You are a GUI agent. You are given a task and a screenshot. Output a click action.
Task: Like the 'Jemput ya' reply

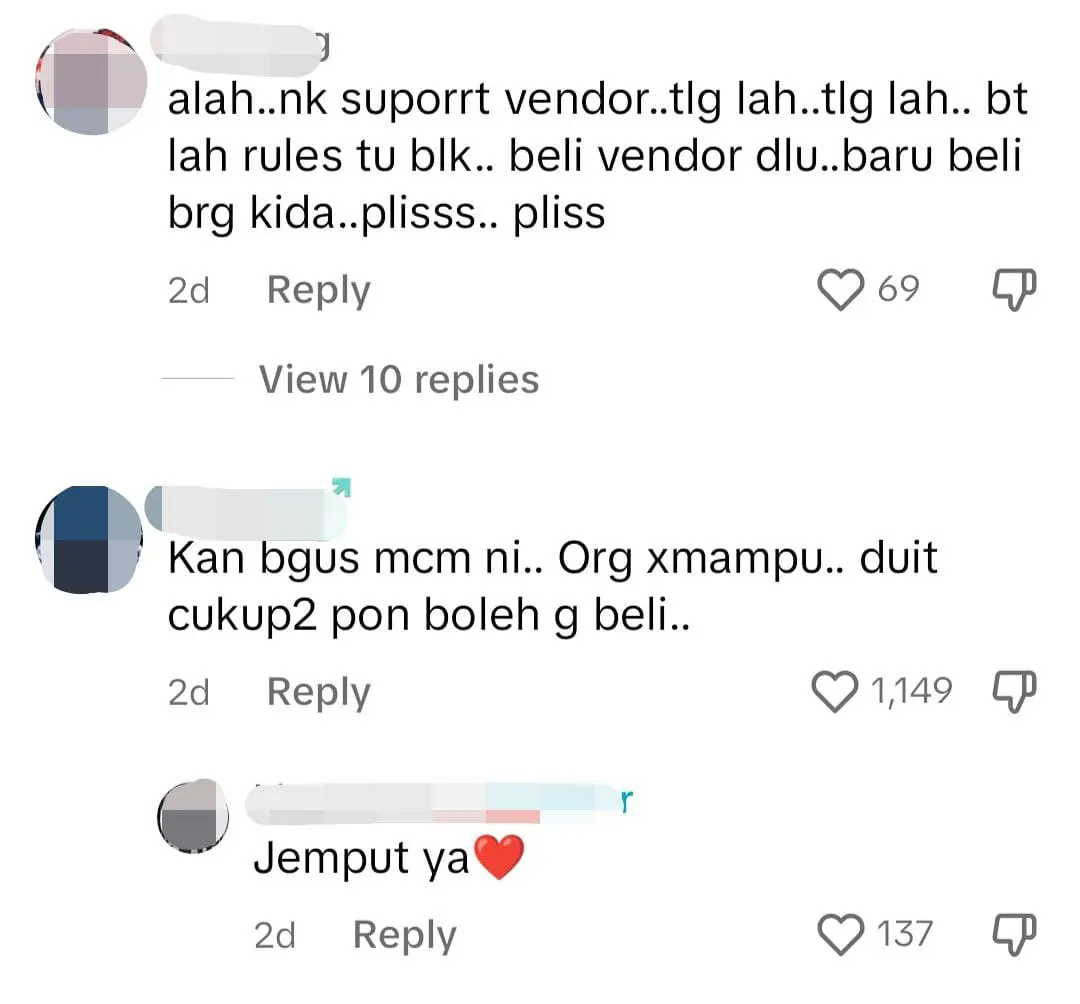[x=840, y=935]
